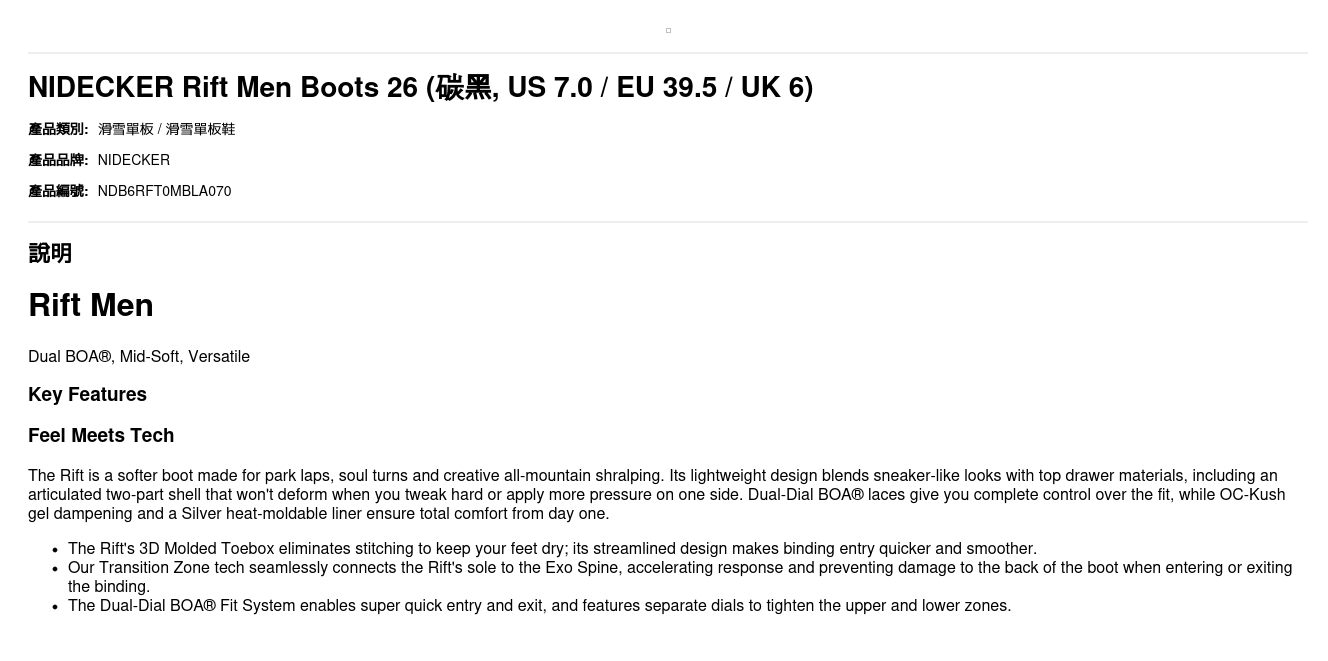Click the Key Features heading
Image resolution: width=1328 pixels, height=661 pixels.
87,395
